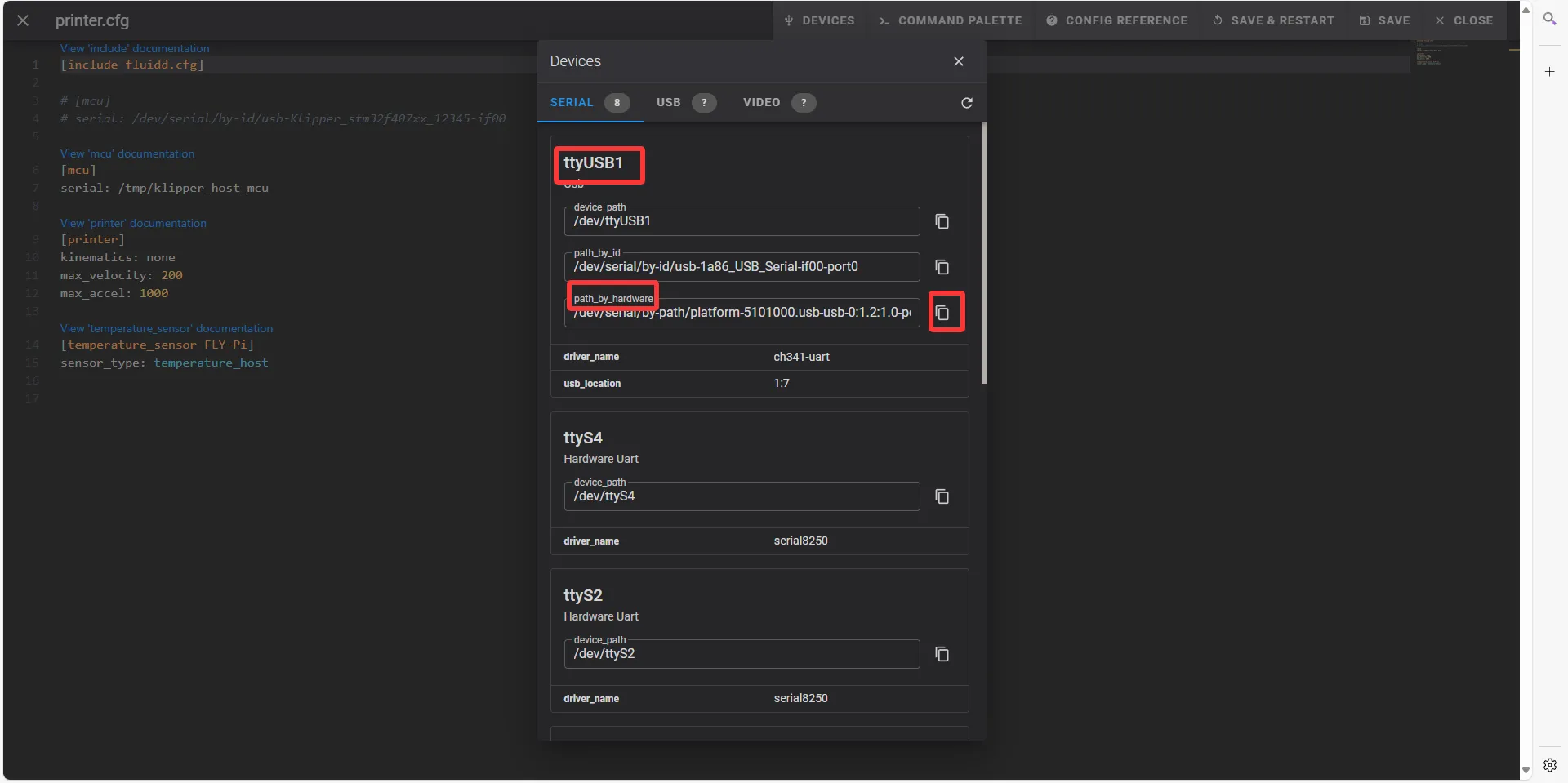Viewport: 1568px width, 783px height.
Task: Click Save & Restart button
Action: point(1273,20)
